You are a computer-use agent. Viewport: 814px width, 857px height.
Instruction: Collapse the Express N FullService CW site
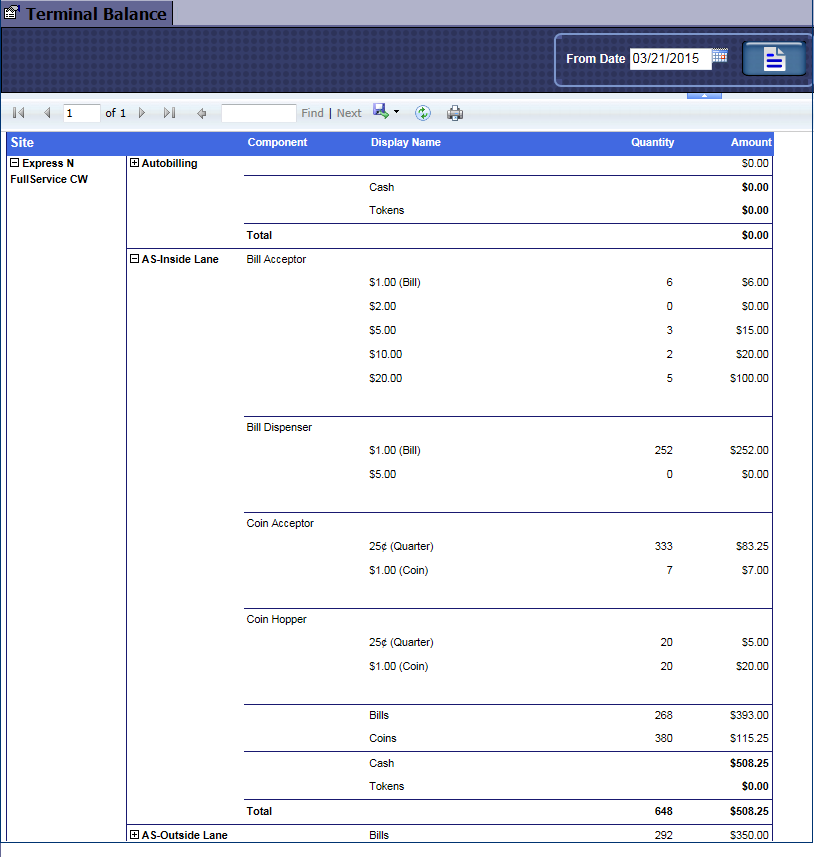tap(15, 163)
